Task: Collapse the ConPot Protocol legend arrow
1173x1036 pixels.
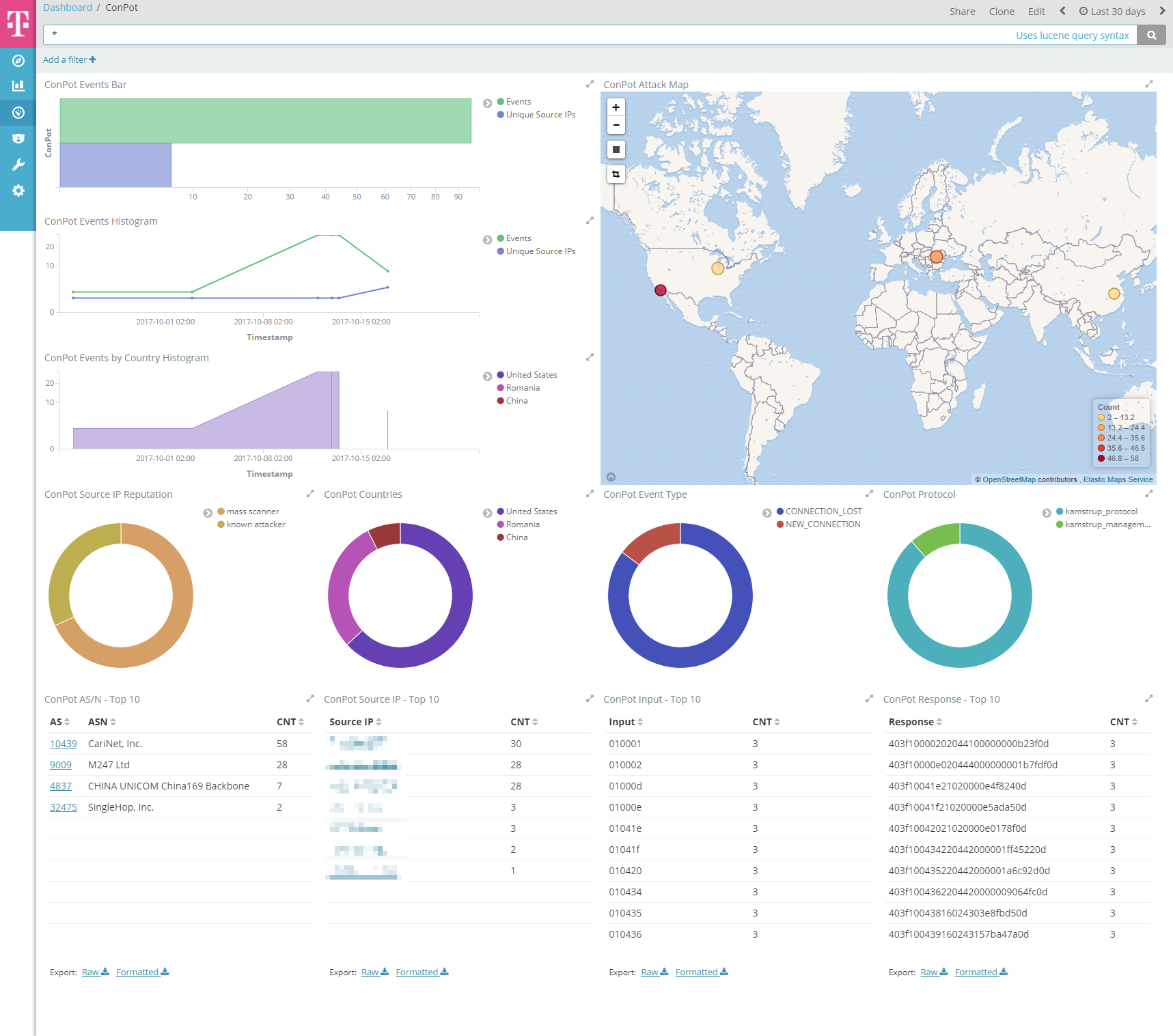Action: (x=1046, y=513)
